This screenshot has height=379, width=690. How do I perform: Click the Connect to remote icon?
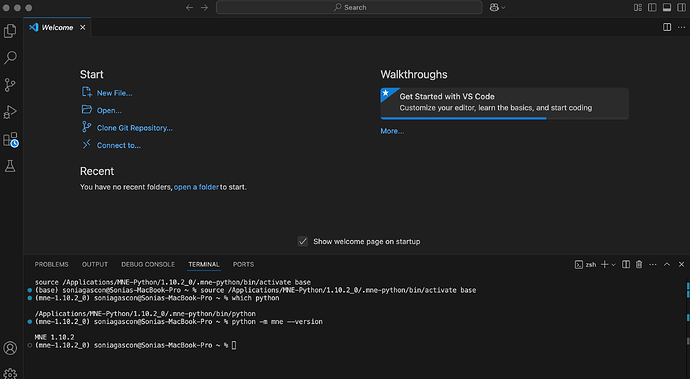click(x=87, y=144)
